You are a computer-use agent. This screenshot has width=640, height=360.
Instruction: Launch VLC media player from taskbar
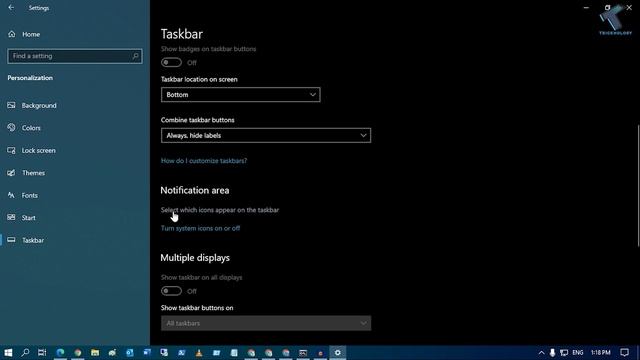199,353
